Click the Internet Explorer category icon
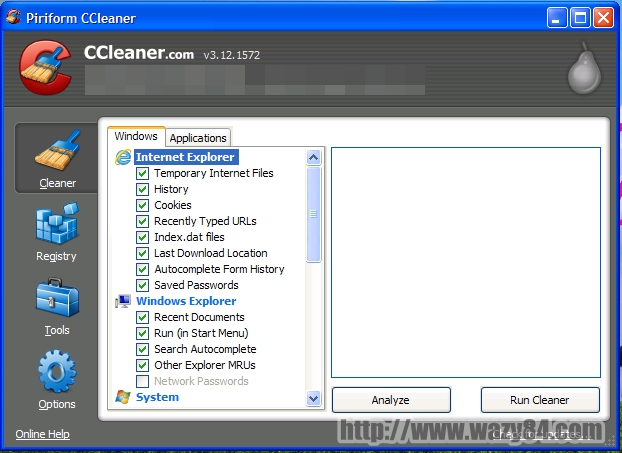This screenshot has height=453, width=622. (x=123, y=157)
